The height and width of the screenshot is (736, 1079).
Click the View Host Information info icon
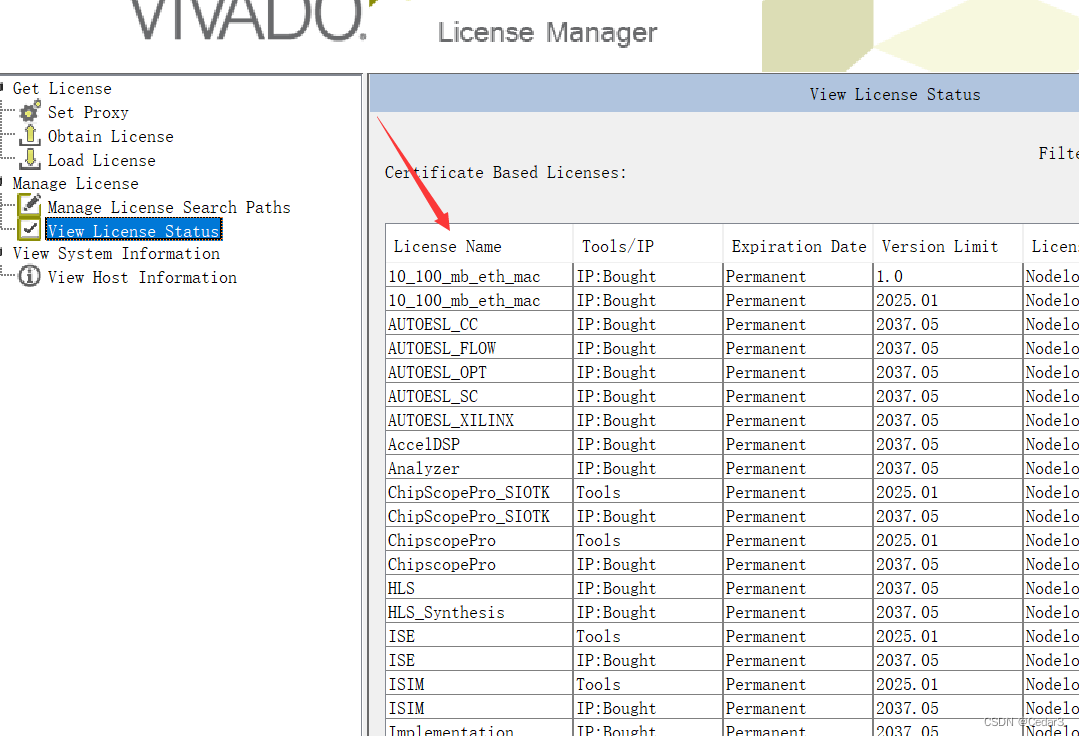tap(30, 277)
